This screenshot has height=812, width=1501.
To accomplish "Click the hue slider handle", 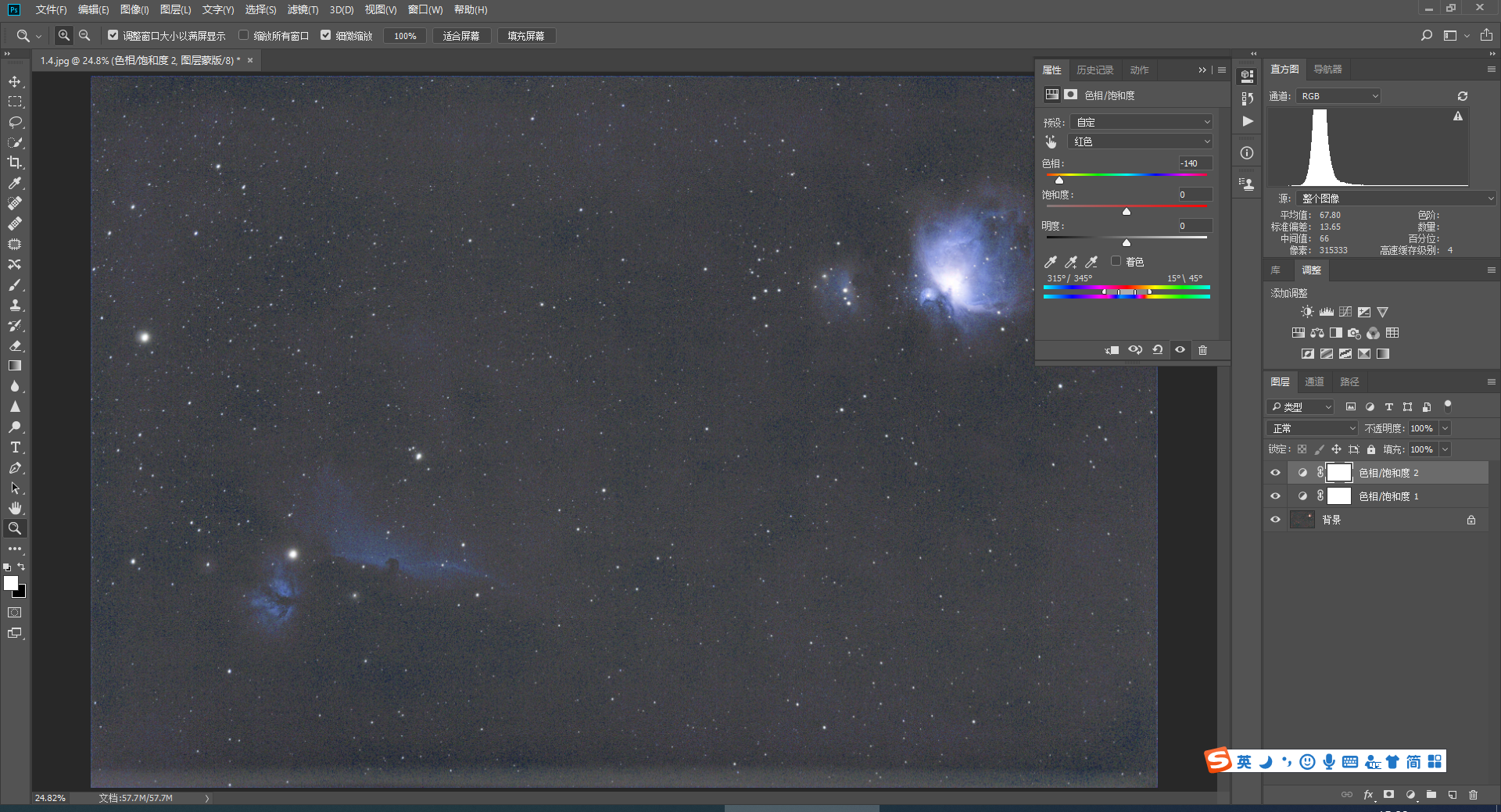I will [1059, 181].
